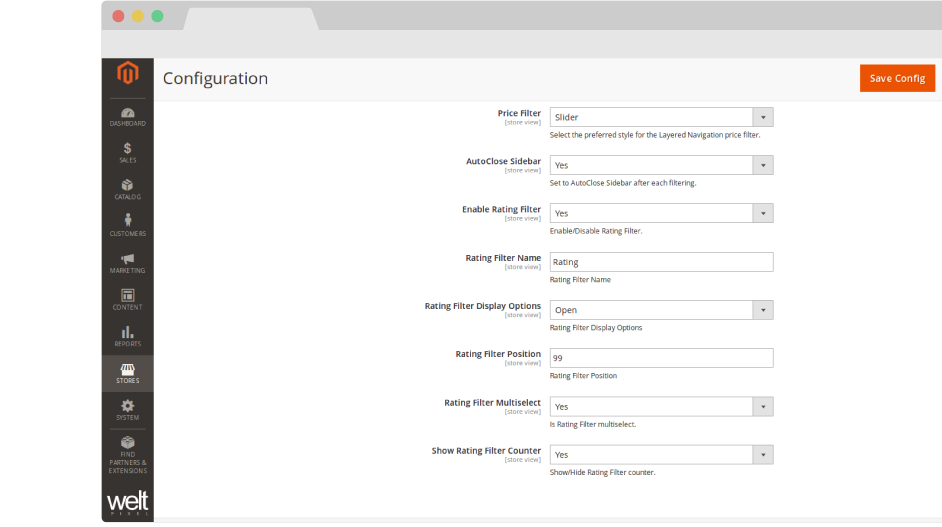942x527 pixels.
Task: Click the Magento logo icon
Action: click(x=127, y=74)
